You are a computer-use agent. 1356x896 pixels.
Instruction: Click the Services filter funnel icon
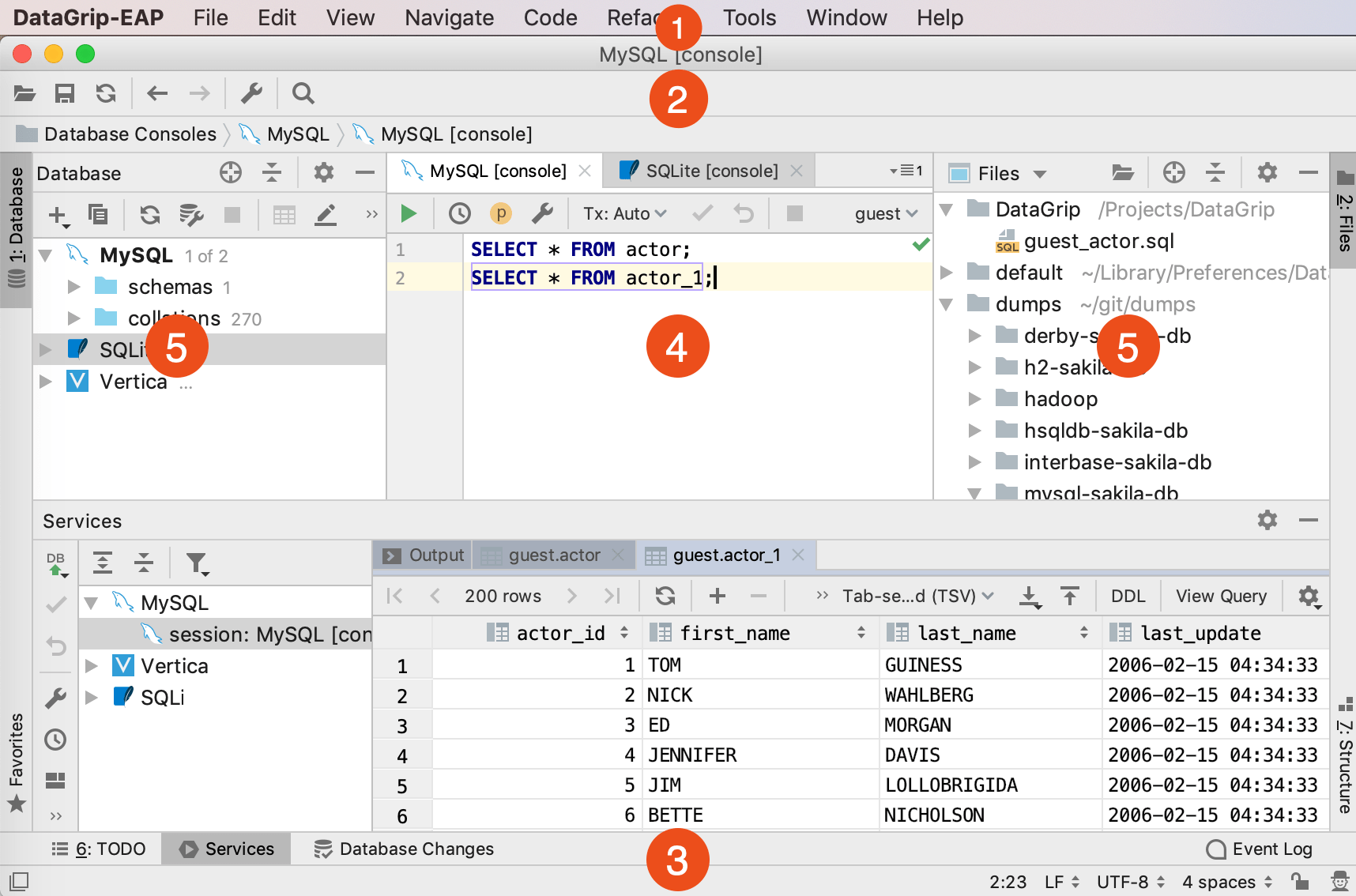coord(196,563)
